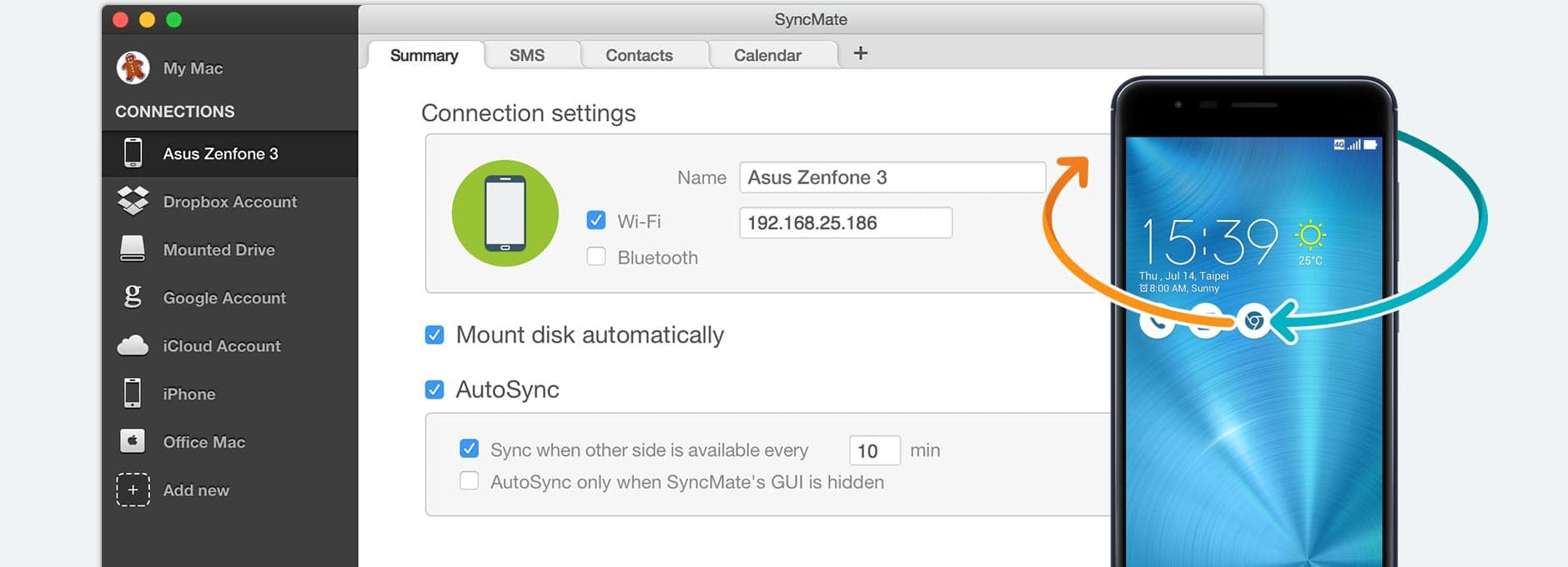Open the Google Account connection icon
The height and width of the screenshot is (567, 1568).
click(x=133, y=297)
